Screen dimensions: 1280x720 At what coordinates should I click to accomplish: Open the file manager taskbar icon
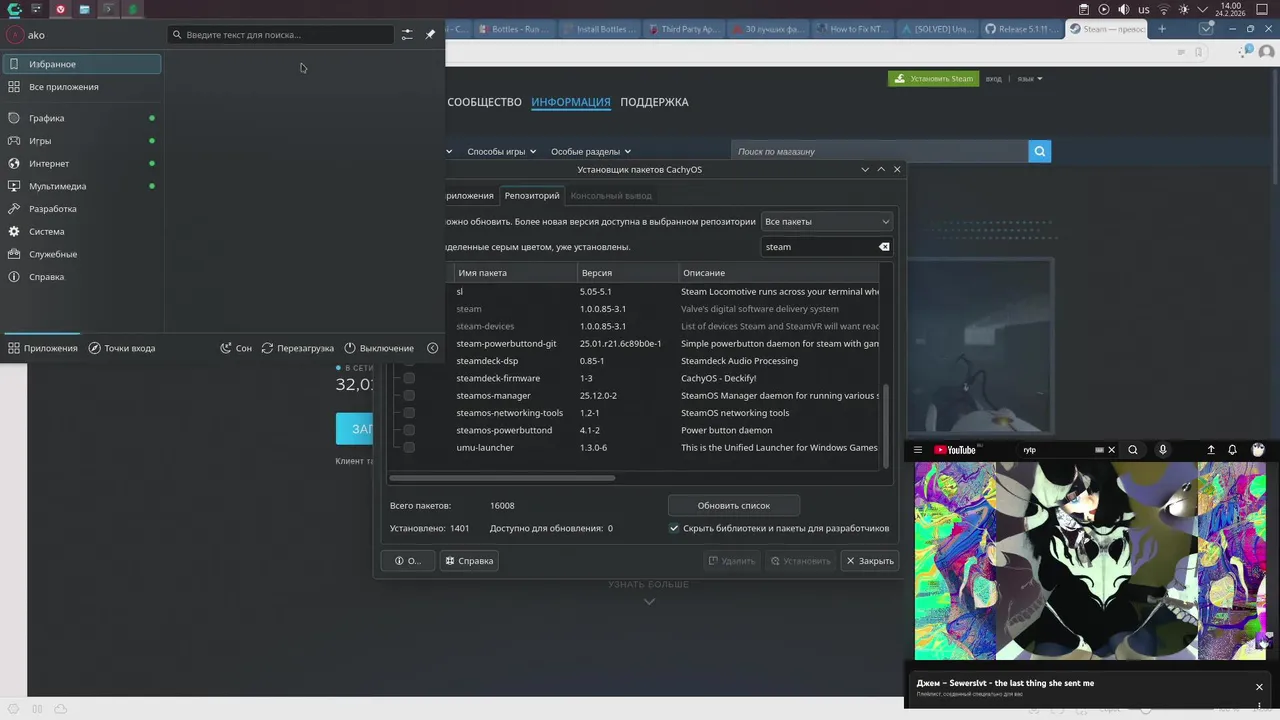click(x=84, y=9)
